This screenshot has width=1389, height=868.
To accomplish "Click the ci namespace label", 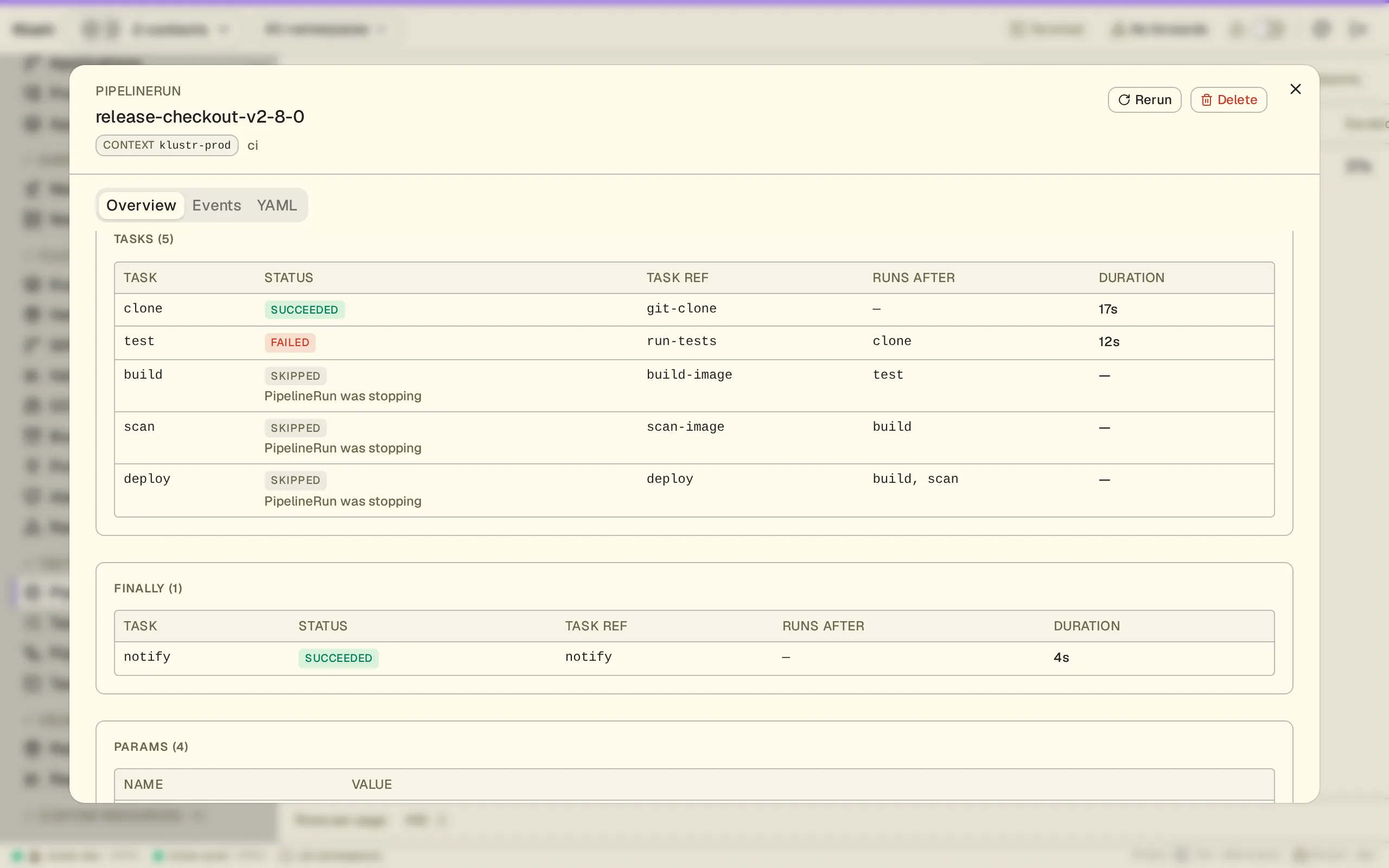I will (x=252, y=146).
